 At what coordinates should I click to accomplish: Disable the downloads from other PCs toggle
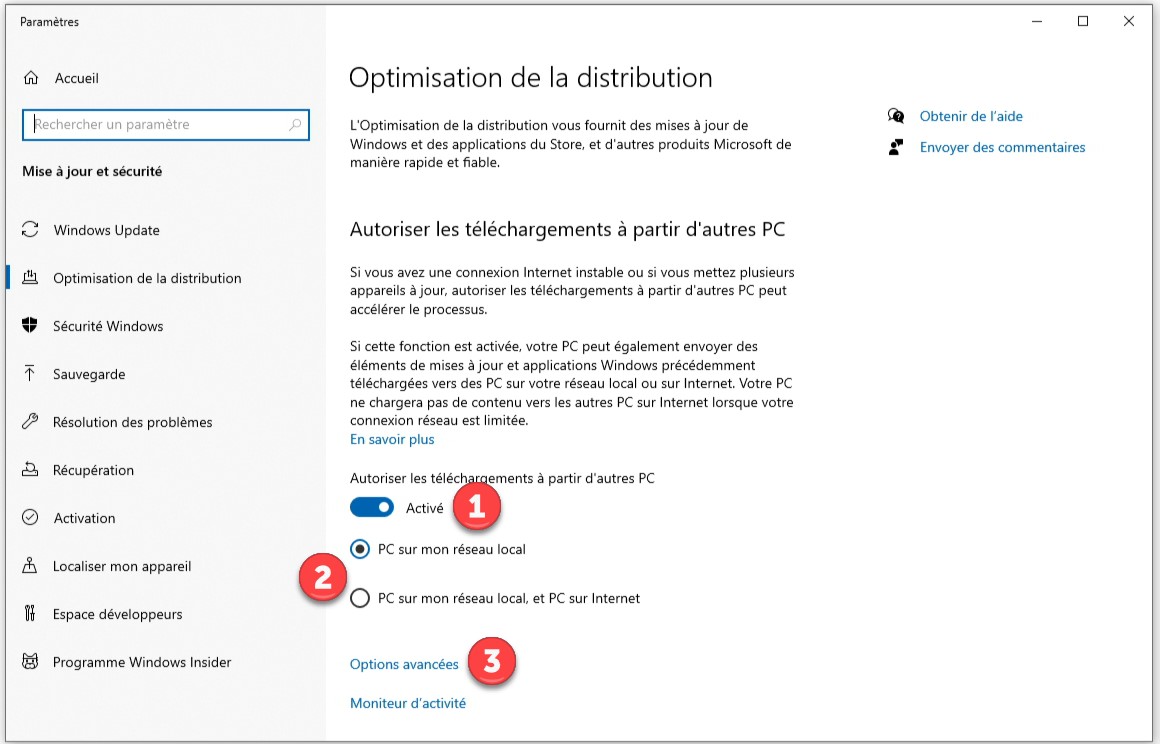pyautogui.click(x=372, y=508)
